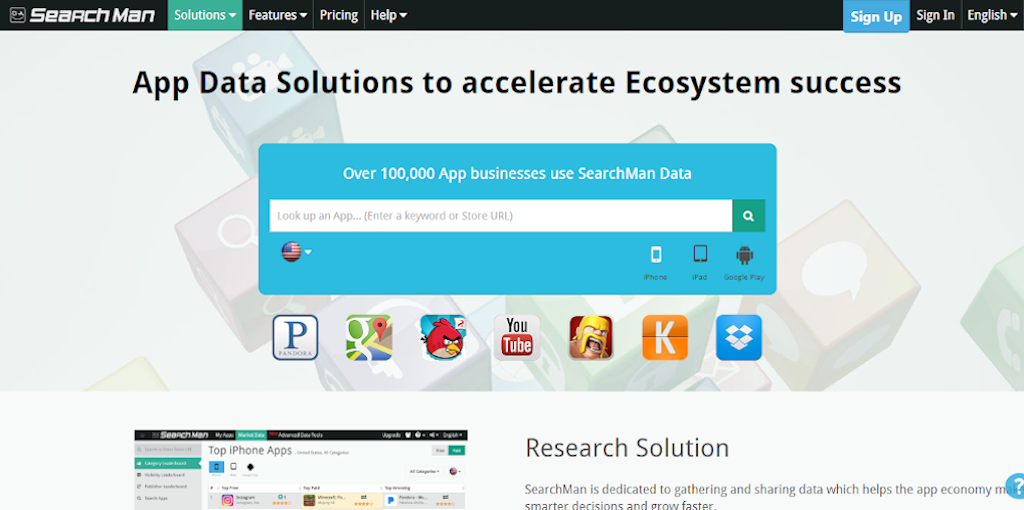Expand the Help menu
This screenshot has width=1024, height=510.
pyautogui.click(x=389, y=15)
